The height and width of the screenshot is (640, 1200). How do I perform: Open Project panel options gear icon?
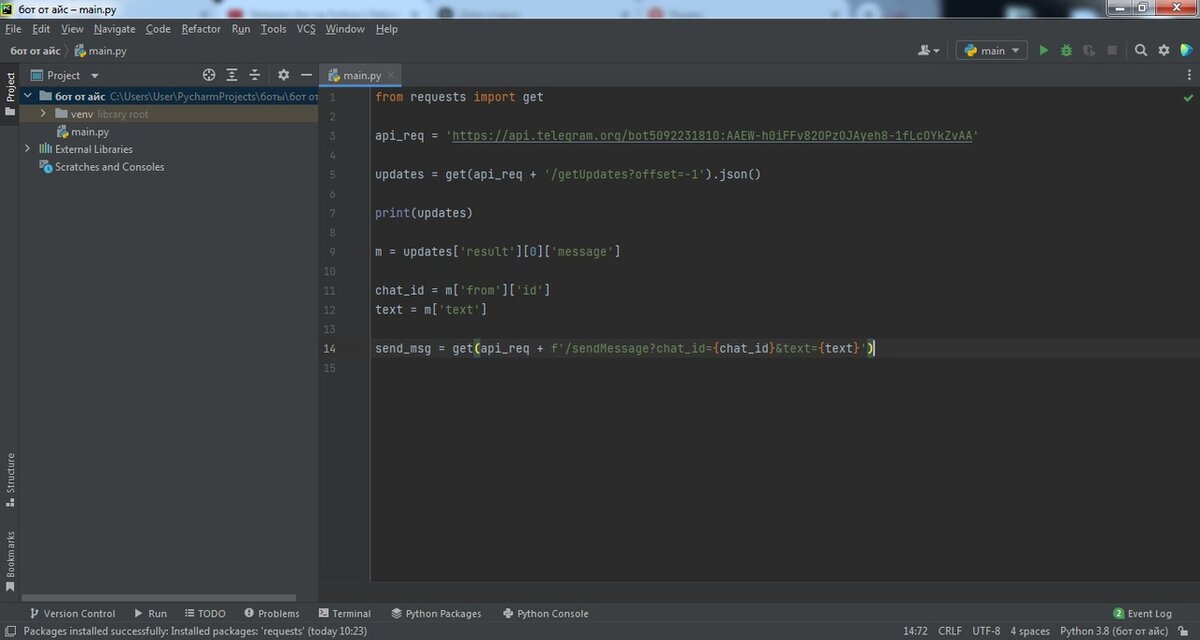(x=283, y=75)
